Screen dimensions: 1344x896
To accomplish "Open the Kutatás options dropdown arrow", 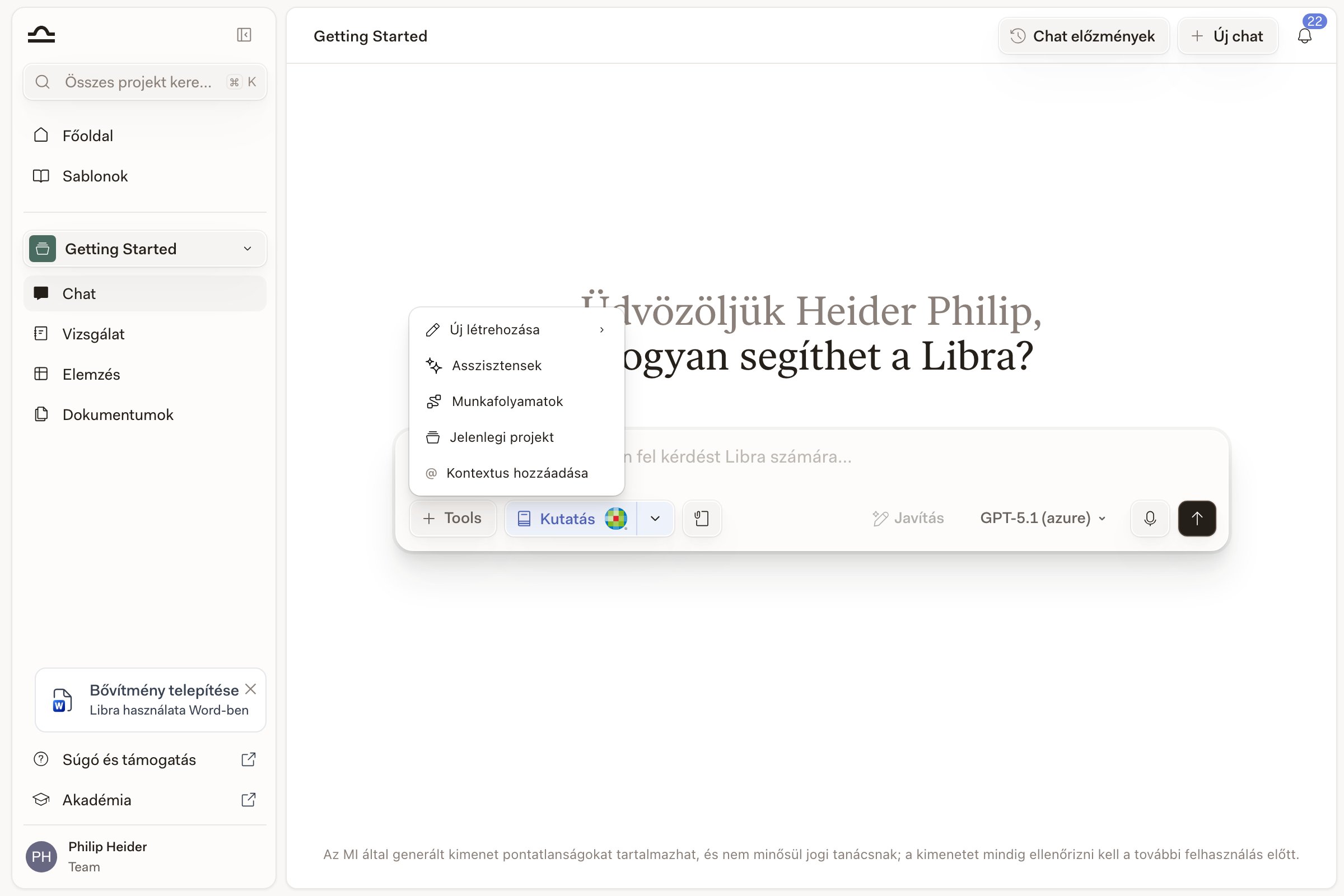I will click(x=655, y=519).
